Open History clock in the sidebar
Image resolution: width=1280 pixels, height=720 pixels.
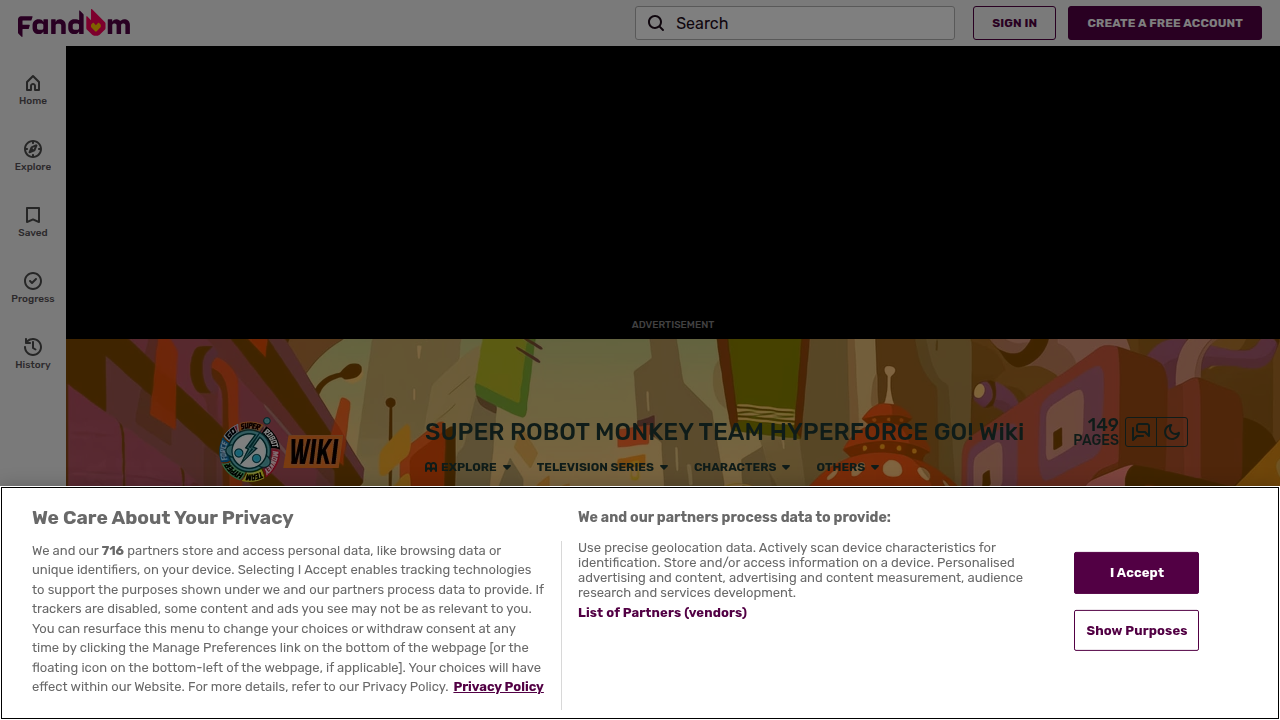pos(33,354)
